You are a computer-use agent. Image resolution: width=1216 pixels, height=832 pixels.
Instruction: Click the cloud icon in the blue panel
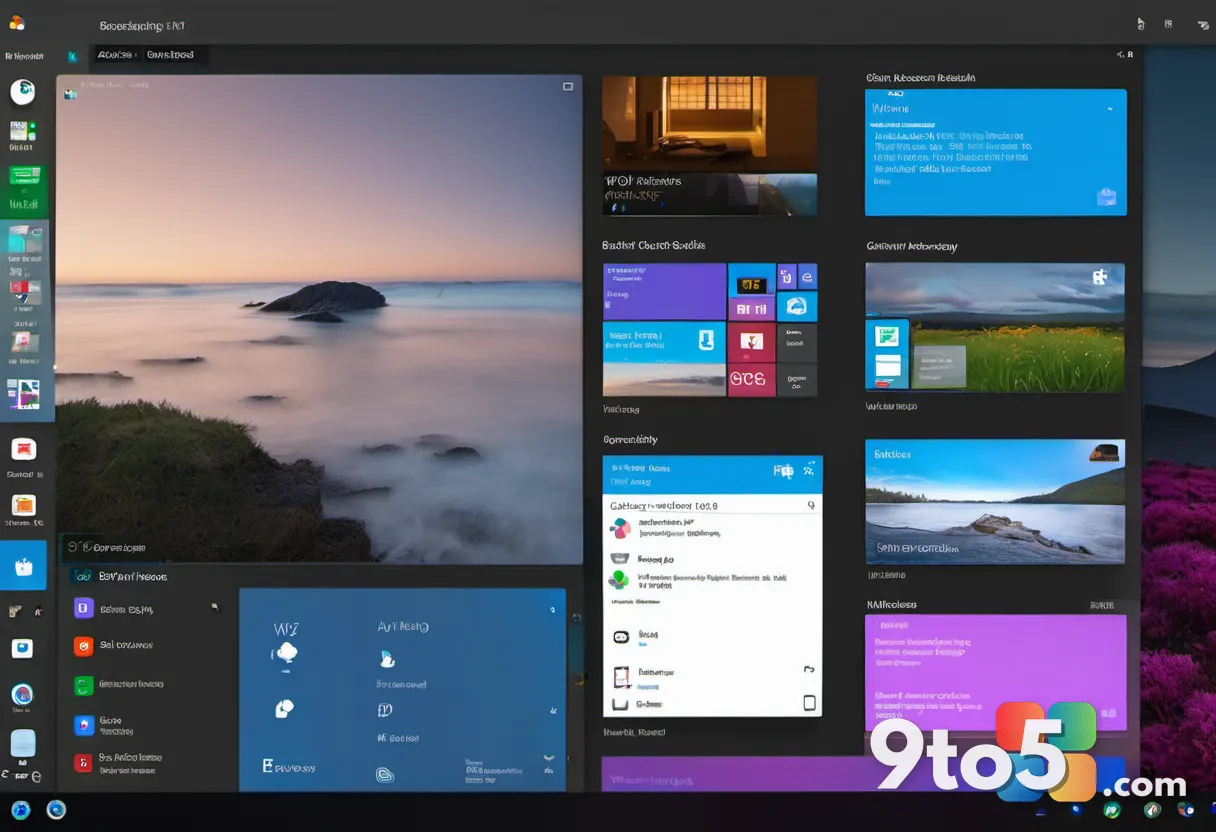pos(285,653)
